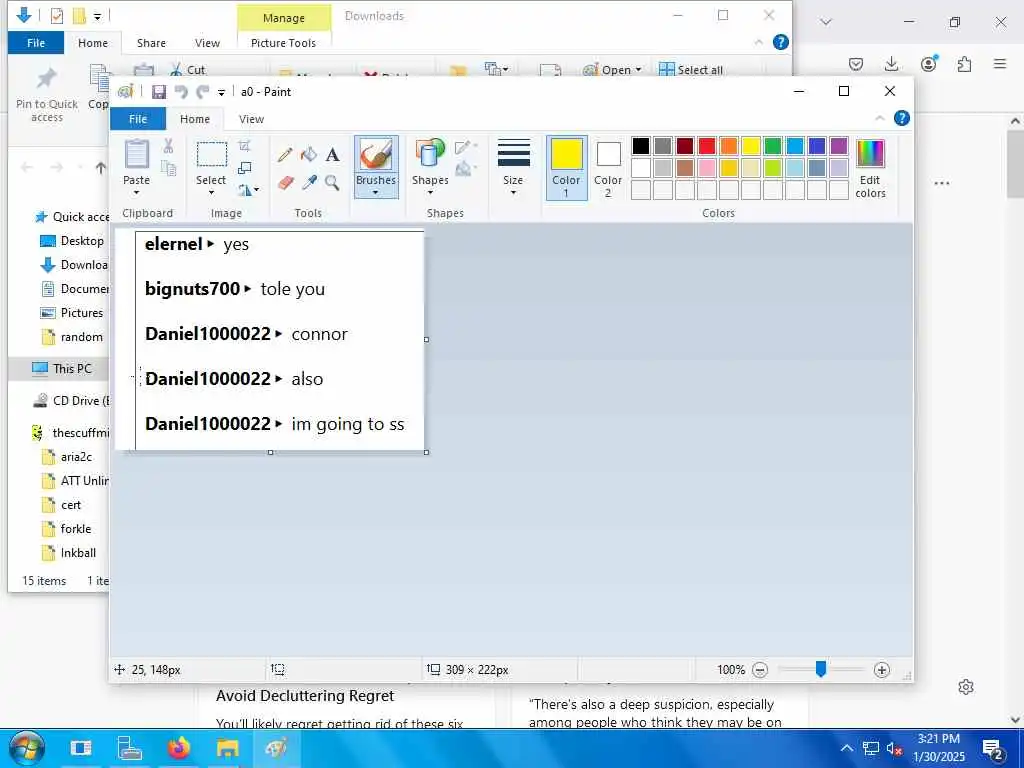Click the Crop icon in Image group
1024x768 pixels.
[x=244, y=146]
